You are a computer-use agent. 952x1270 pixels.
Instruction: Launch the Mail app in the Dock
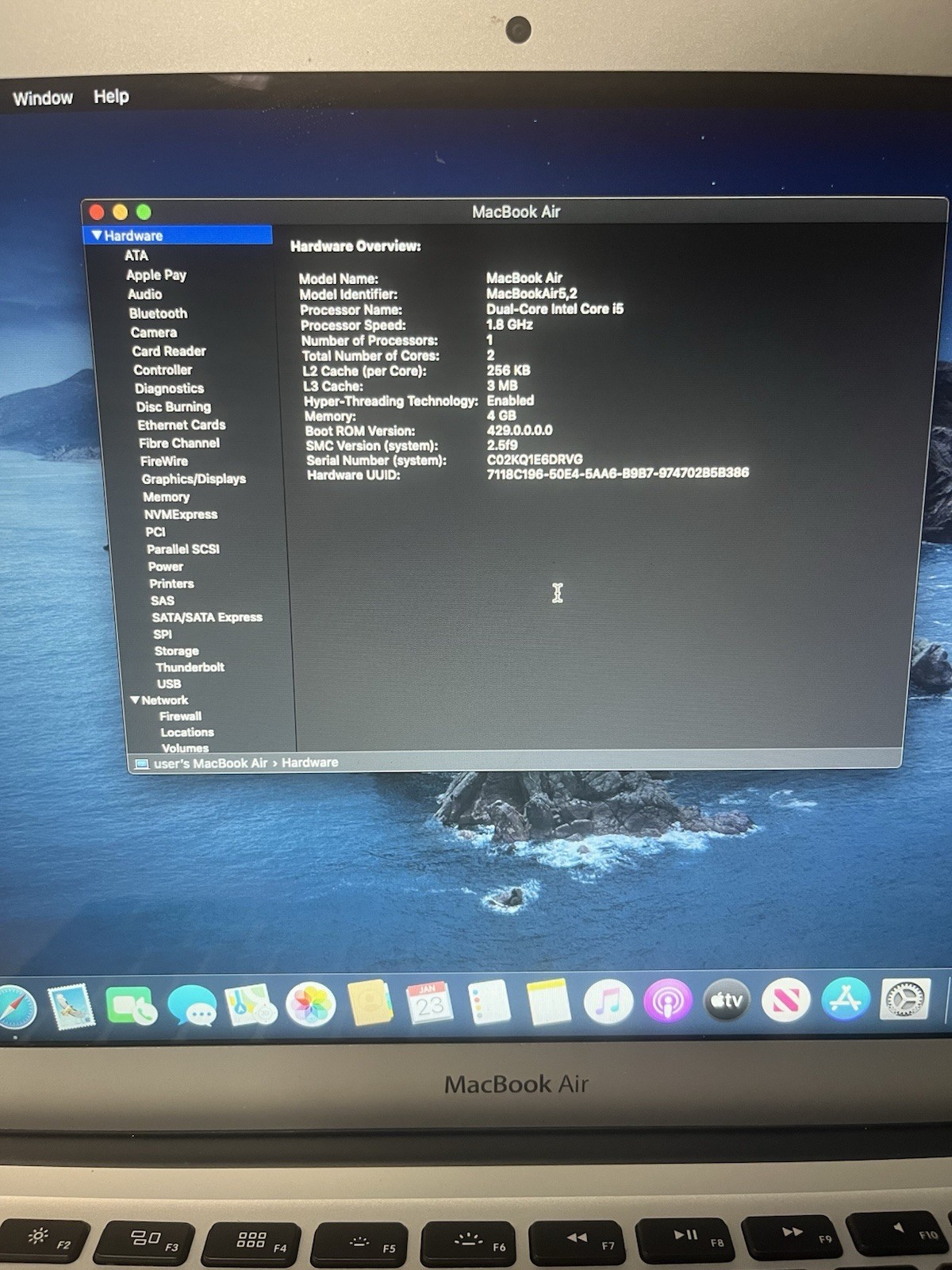(x=71, y=1006)
